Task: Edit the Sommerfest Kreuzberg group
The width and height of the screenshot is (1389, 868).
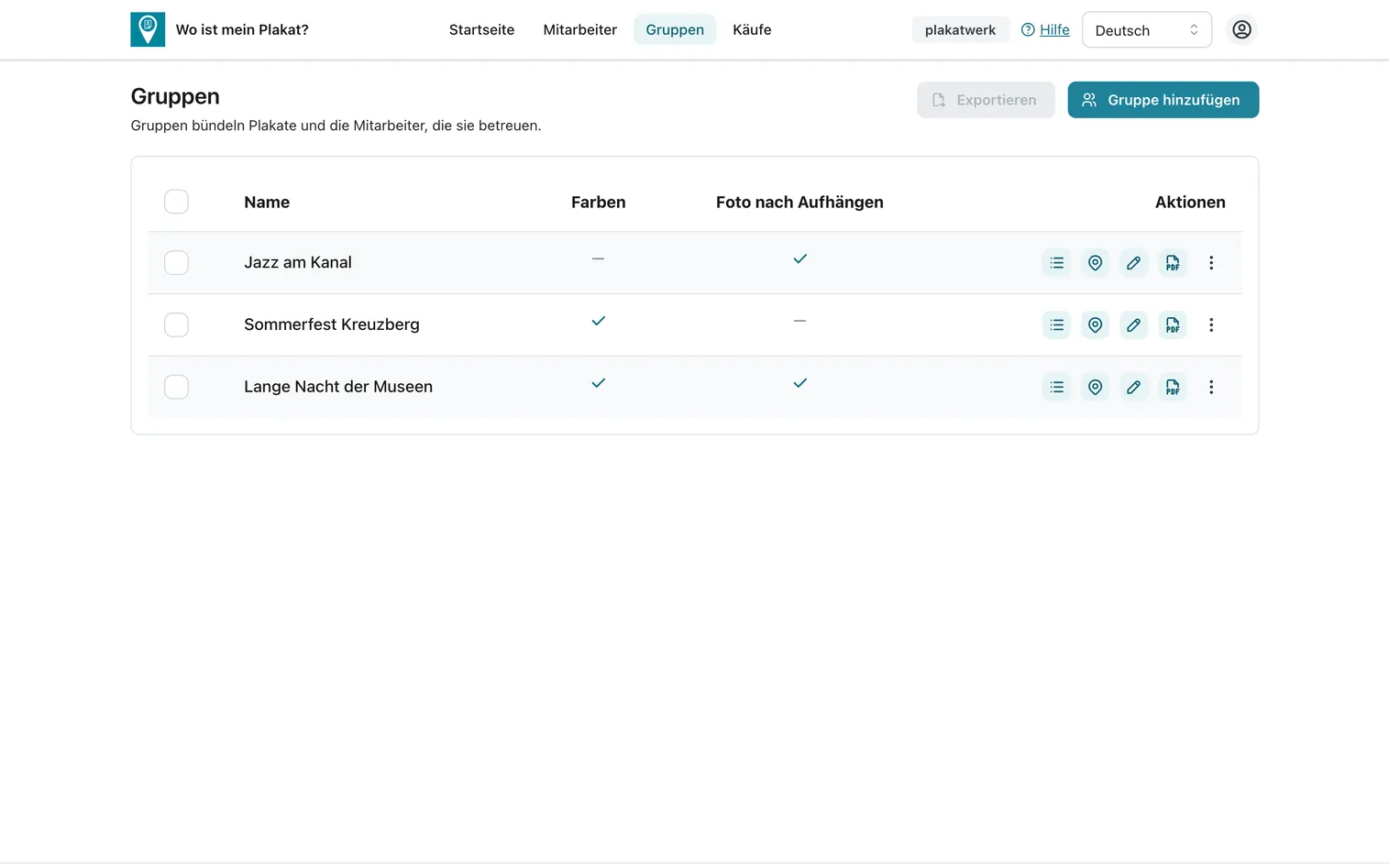Action: (1133, 325)
